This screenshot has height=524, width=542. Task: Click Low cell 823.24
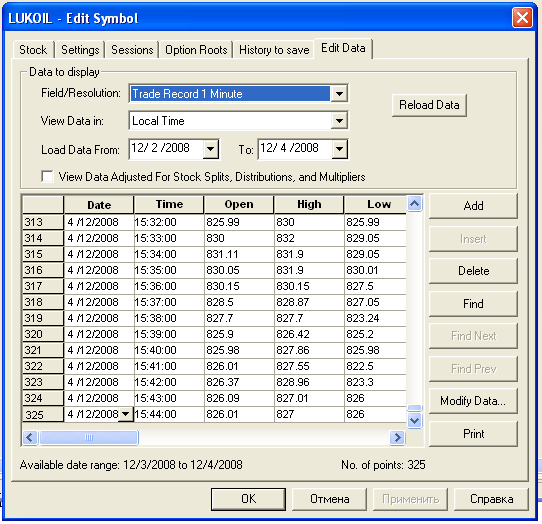(x=375, y=318)
